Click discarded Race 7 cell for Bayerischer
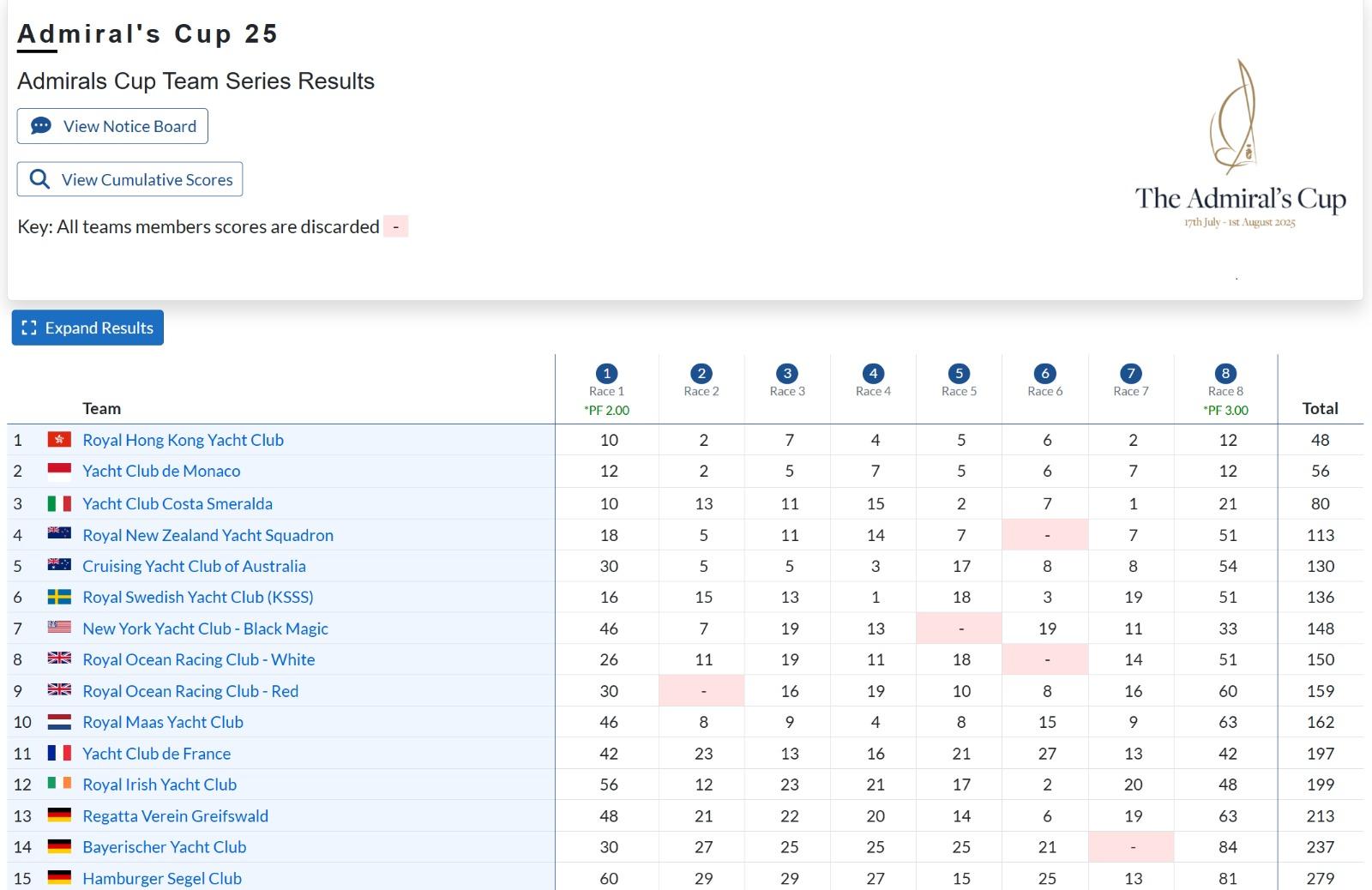 pos(1131,847)
